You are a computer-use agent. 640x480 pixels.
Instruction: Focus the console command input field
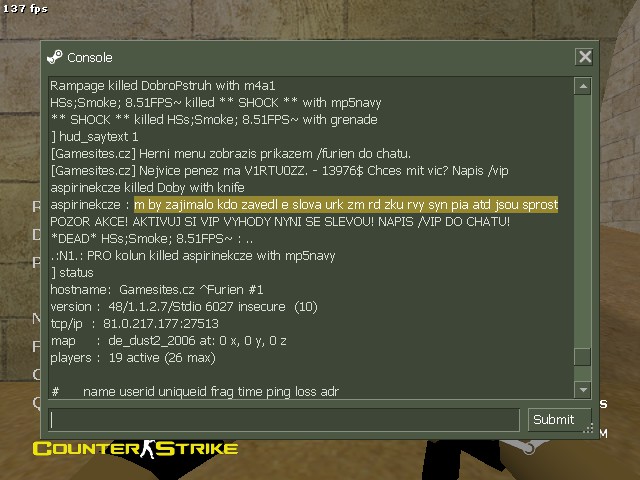click(284, 420)
